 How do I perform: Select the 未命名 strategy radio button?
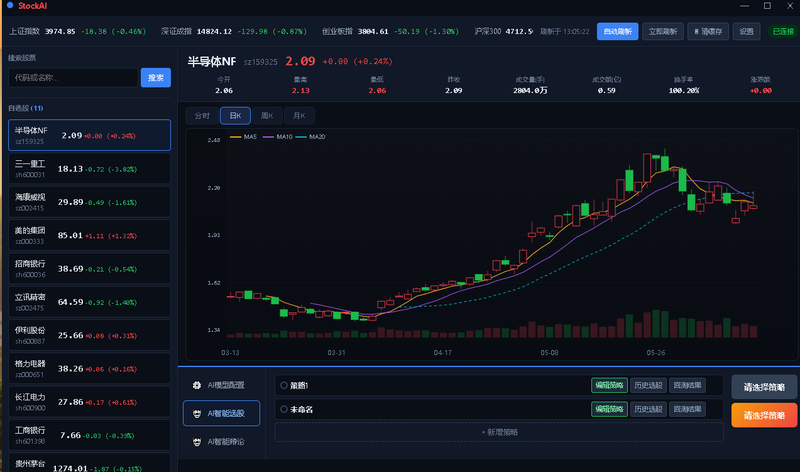[x=284, y=409]
